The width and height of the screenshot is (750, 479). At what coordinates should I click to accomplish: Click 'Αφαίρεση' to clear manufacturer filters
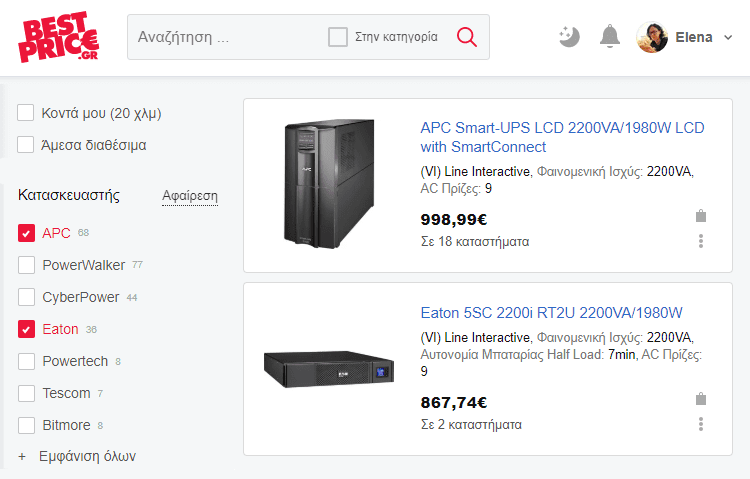190,196
